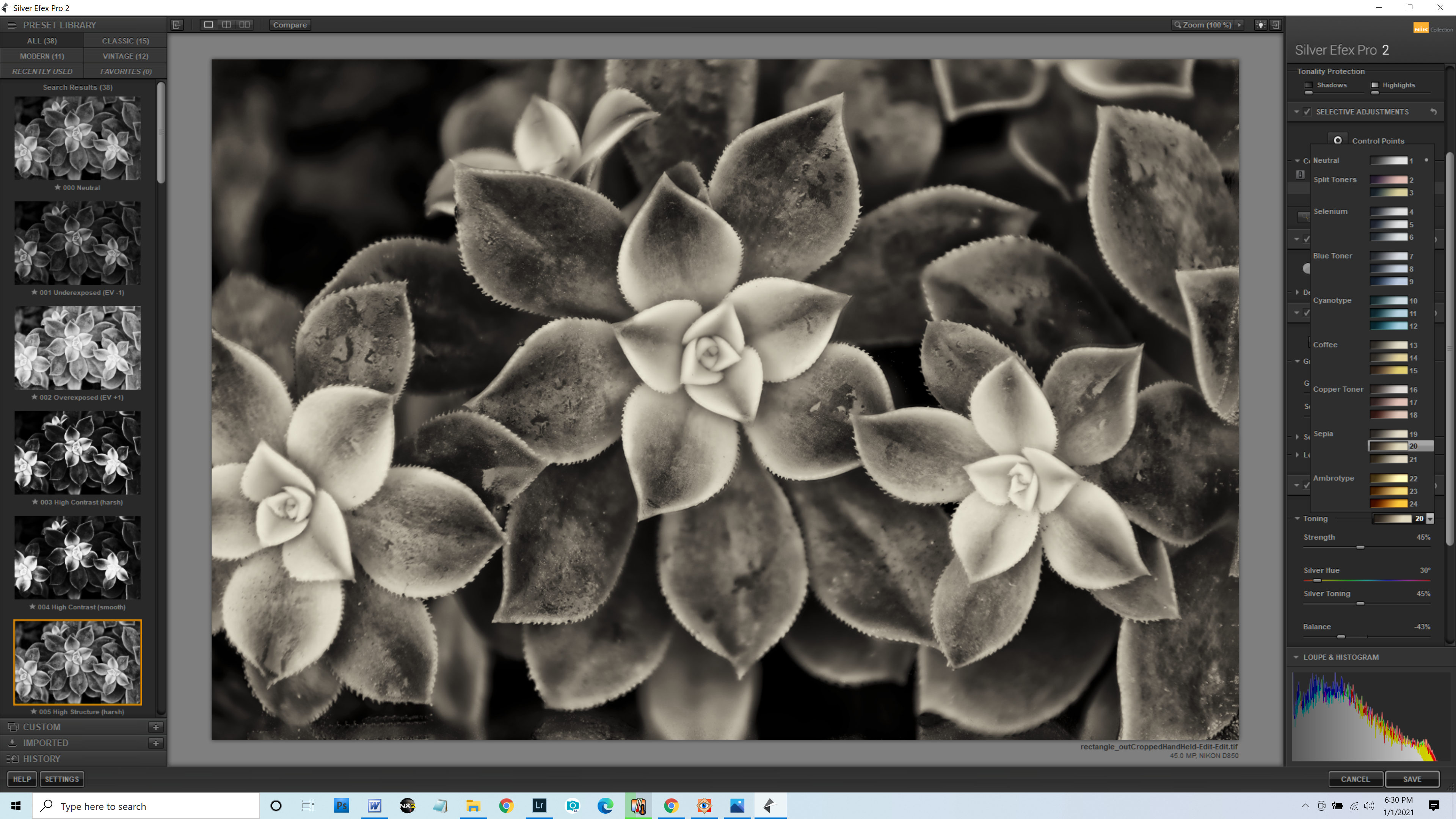Viewport: 1456px width, 819px height.
Task: Switch to single image view
Action: 209,25
